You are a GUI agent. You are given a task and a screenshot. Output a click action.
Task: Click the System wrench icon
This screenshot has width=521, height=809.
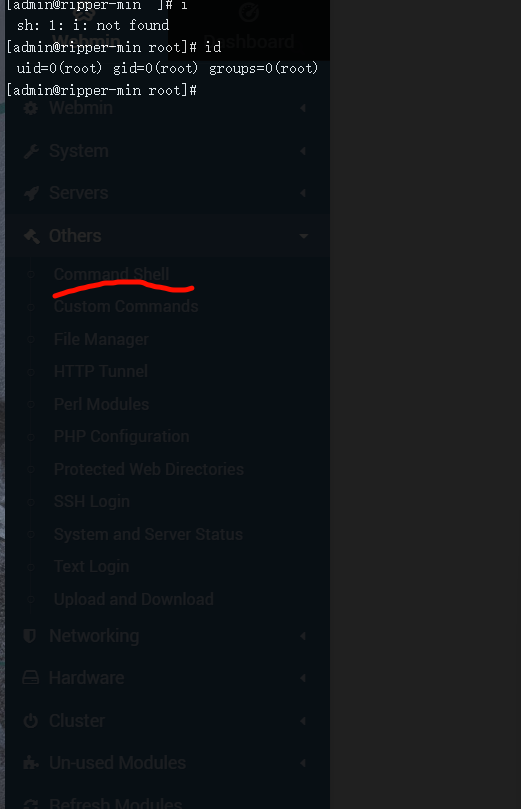pos(31,151)
